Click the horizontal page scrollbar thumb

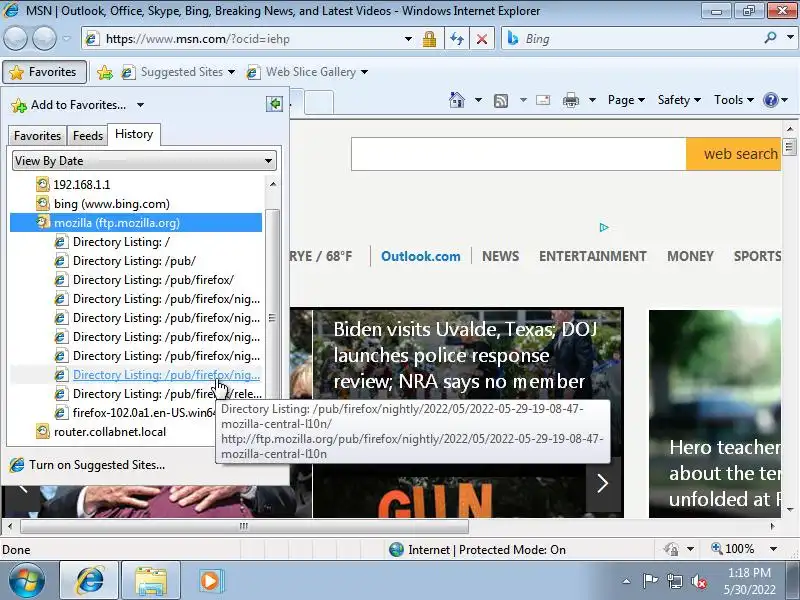click(x=244, y=526)
